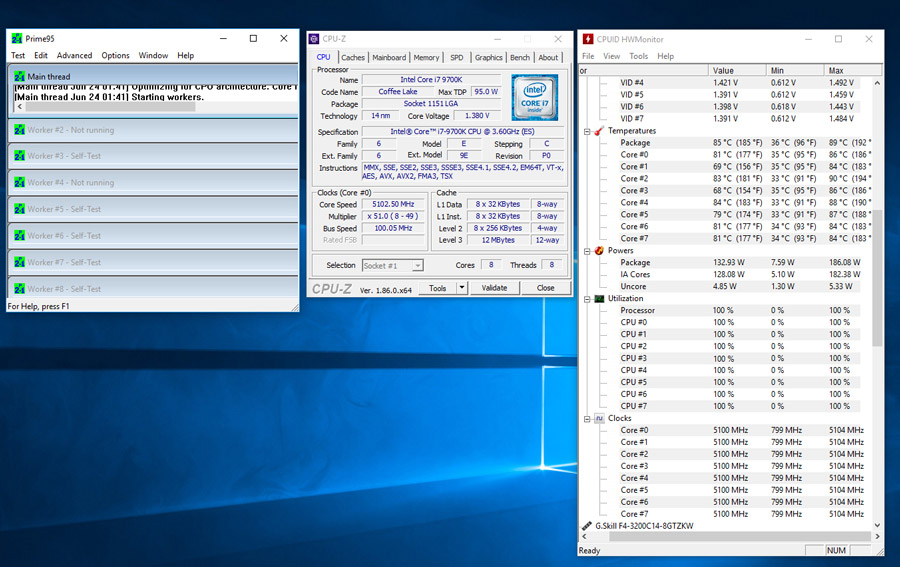Click the Min column header in HWMonitor
The height and width of the screenshot is (567, 900).
(795, 71)
